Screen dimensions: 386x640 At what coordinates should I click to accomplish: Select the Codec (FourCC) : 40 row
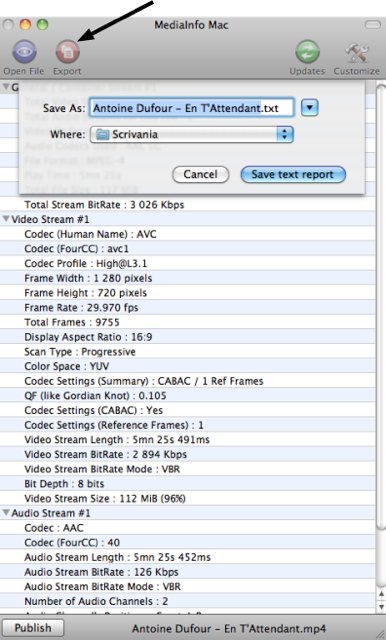(187, 542)
